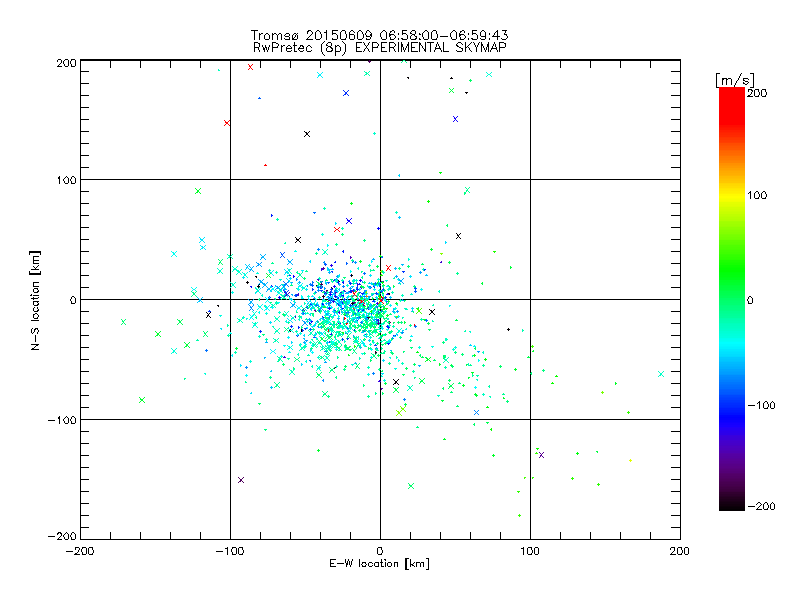Select the purple X marker east of 100 km, south of -100 km
This screenshot has width=800, height=600.
coord(541,455)
